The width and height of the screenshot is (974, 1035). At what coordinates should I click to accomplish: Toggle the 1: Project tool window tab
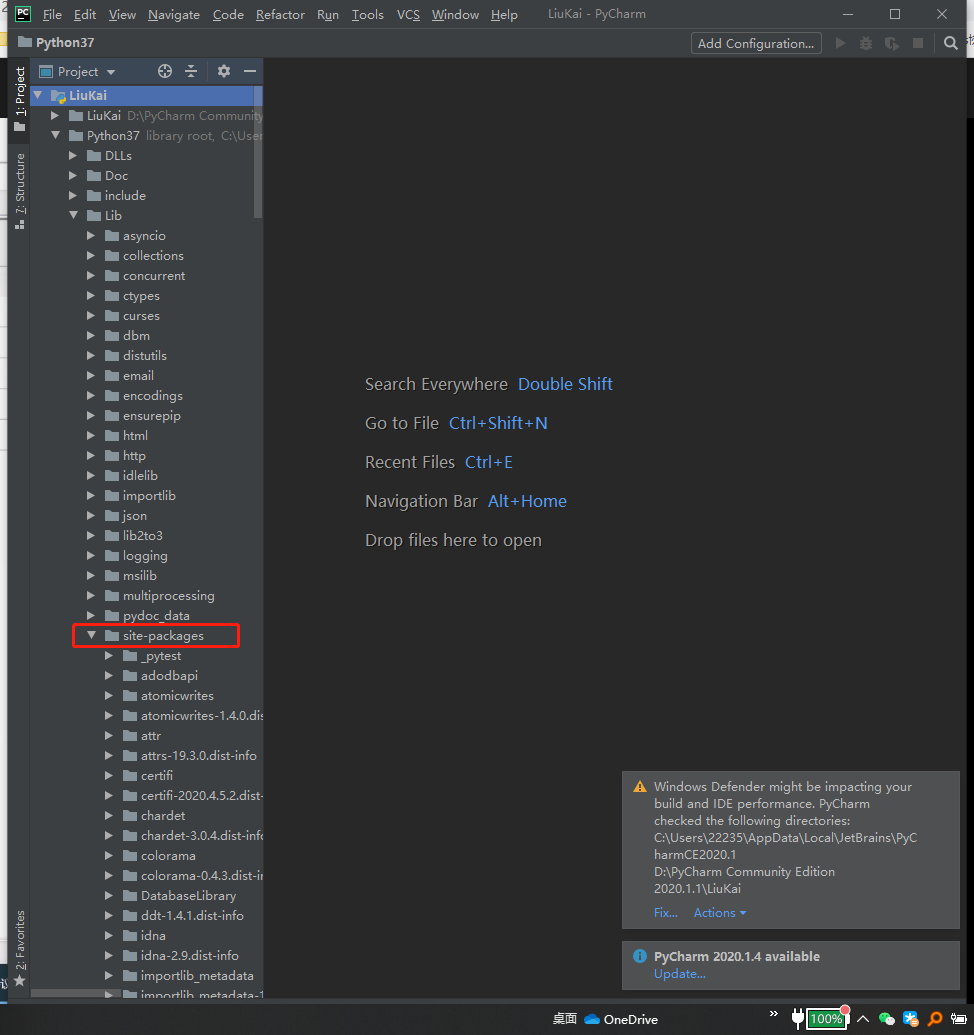tap(20, 98)
